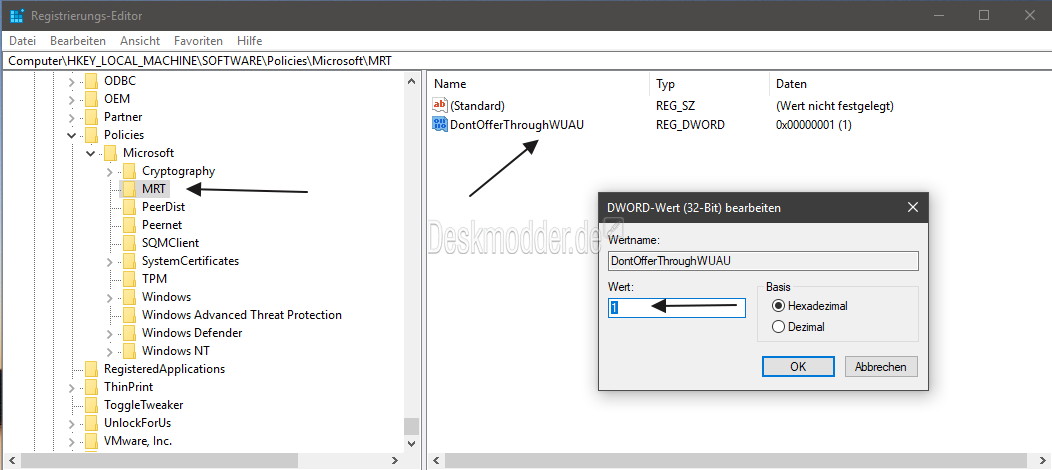Expand the Partner tree node

coord(72,117)
